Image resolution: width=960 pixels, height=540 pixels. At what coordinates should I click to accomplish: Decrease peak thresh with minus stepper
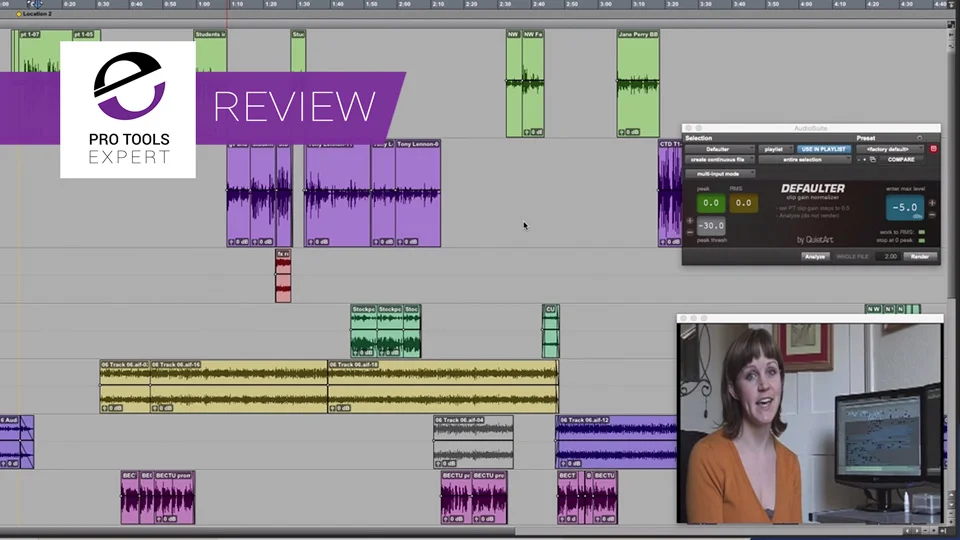click(x=690, y=233)
